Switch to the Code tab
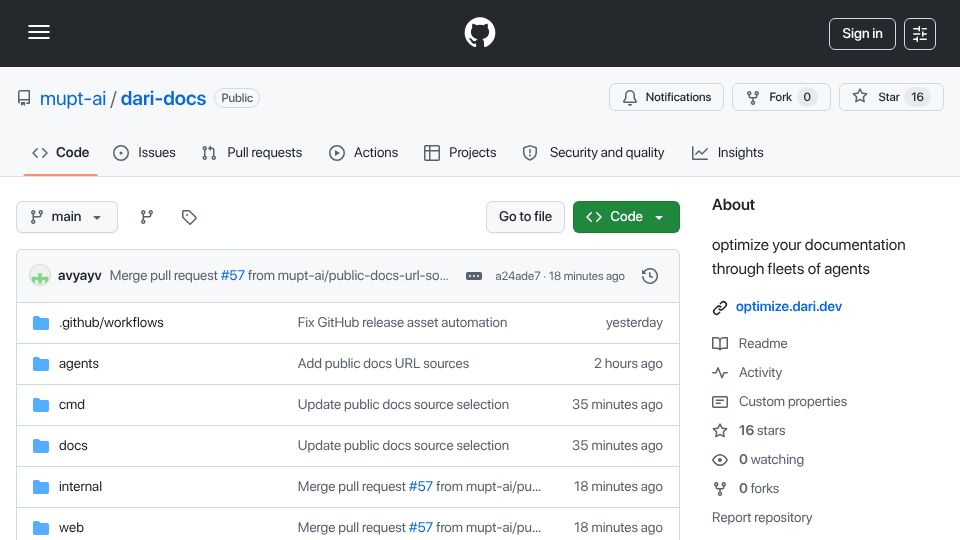Image resolution: width=960 pixels, height=540 pixels. (x=61, y=152)
